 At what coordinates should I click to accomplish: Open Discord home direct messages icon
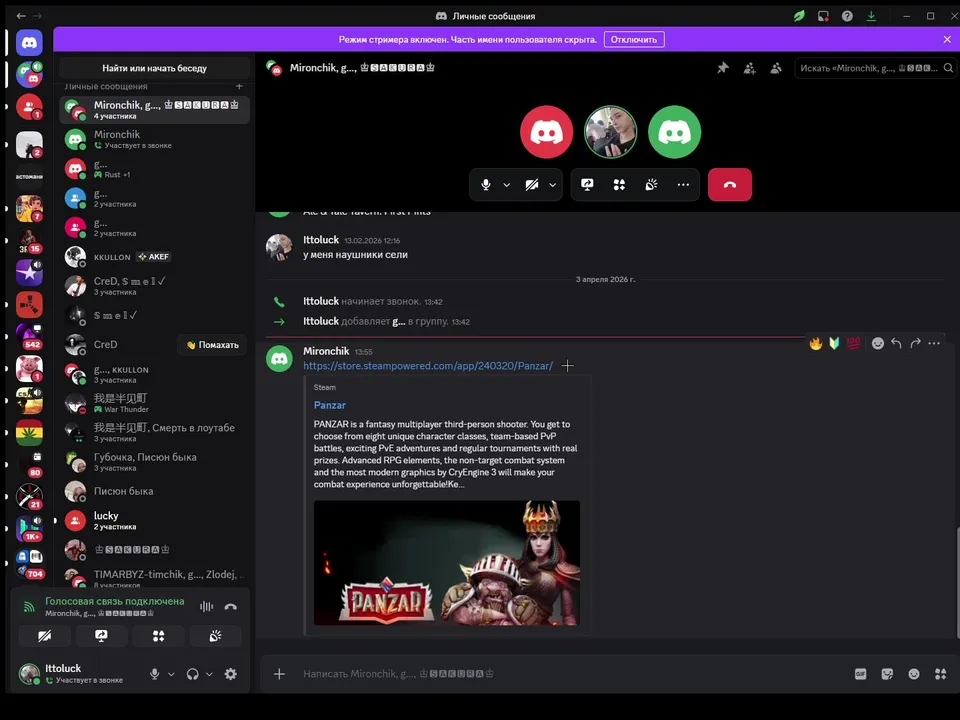pos(29,43)
